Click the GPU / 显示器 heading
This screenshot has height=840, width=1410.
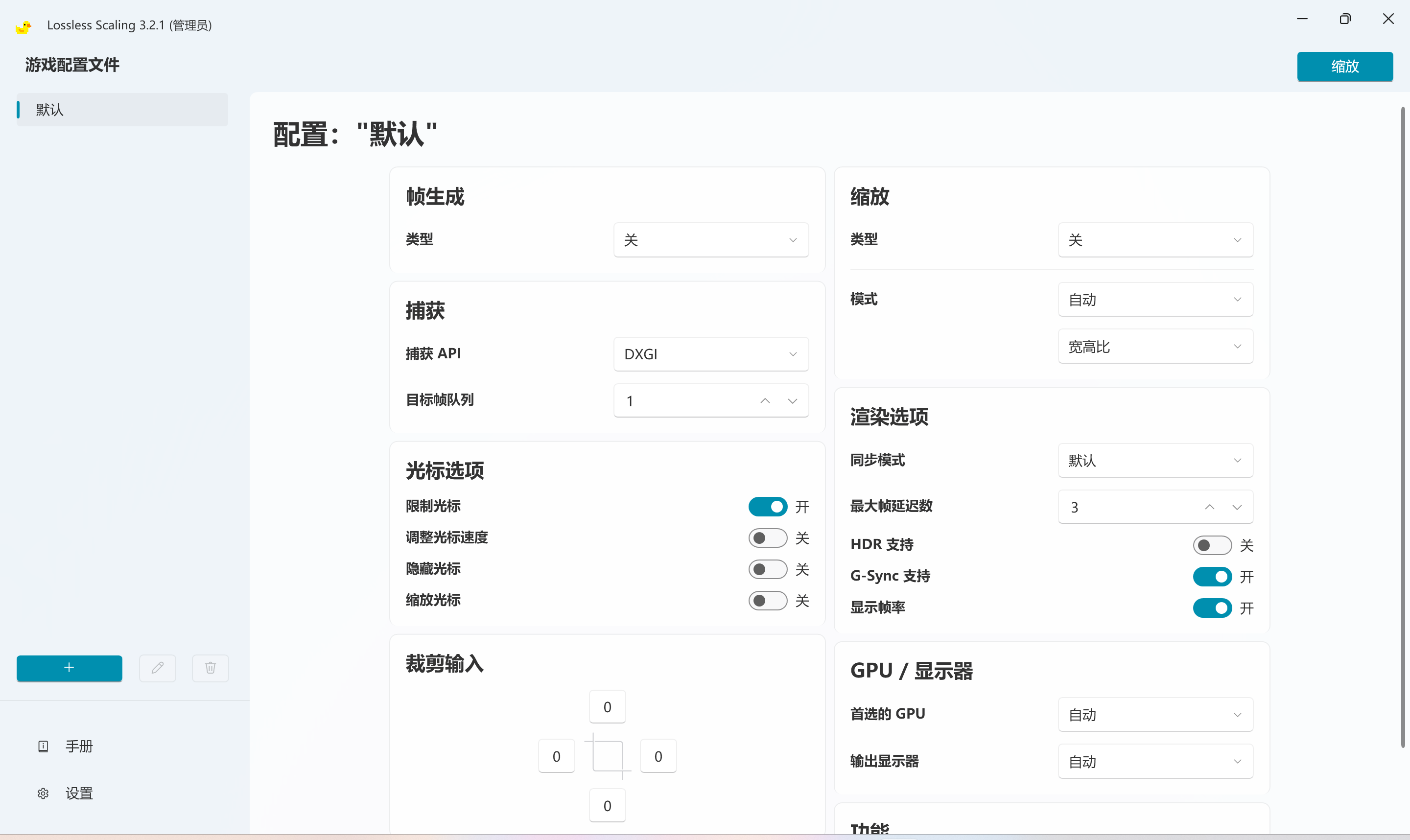911,671
